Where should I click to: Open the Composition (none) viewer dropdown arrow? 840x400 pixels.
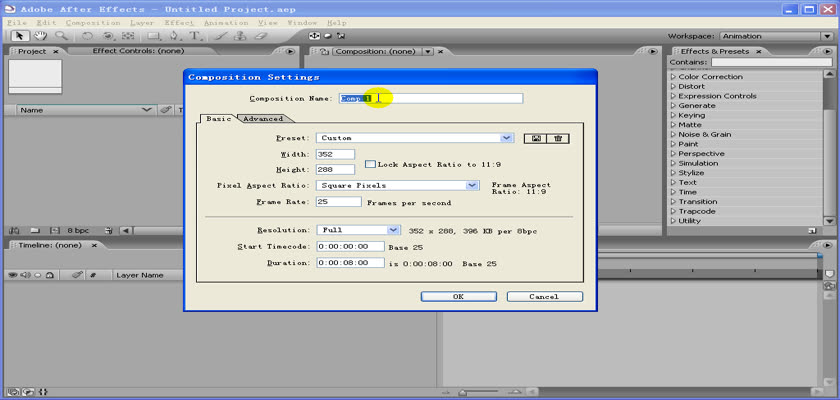tap(428, 51)
